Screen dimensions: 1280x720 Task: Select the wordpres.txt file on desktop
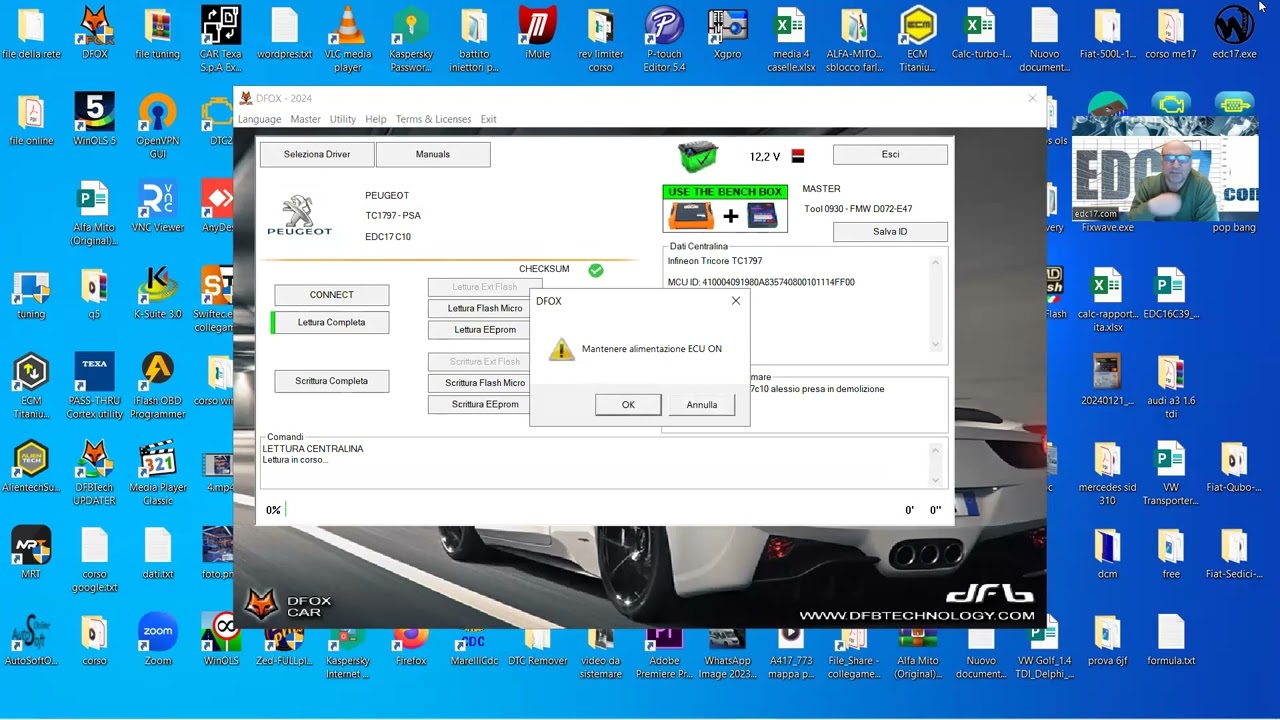[x=285, y=33]
